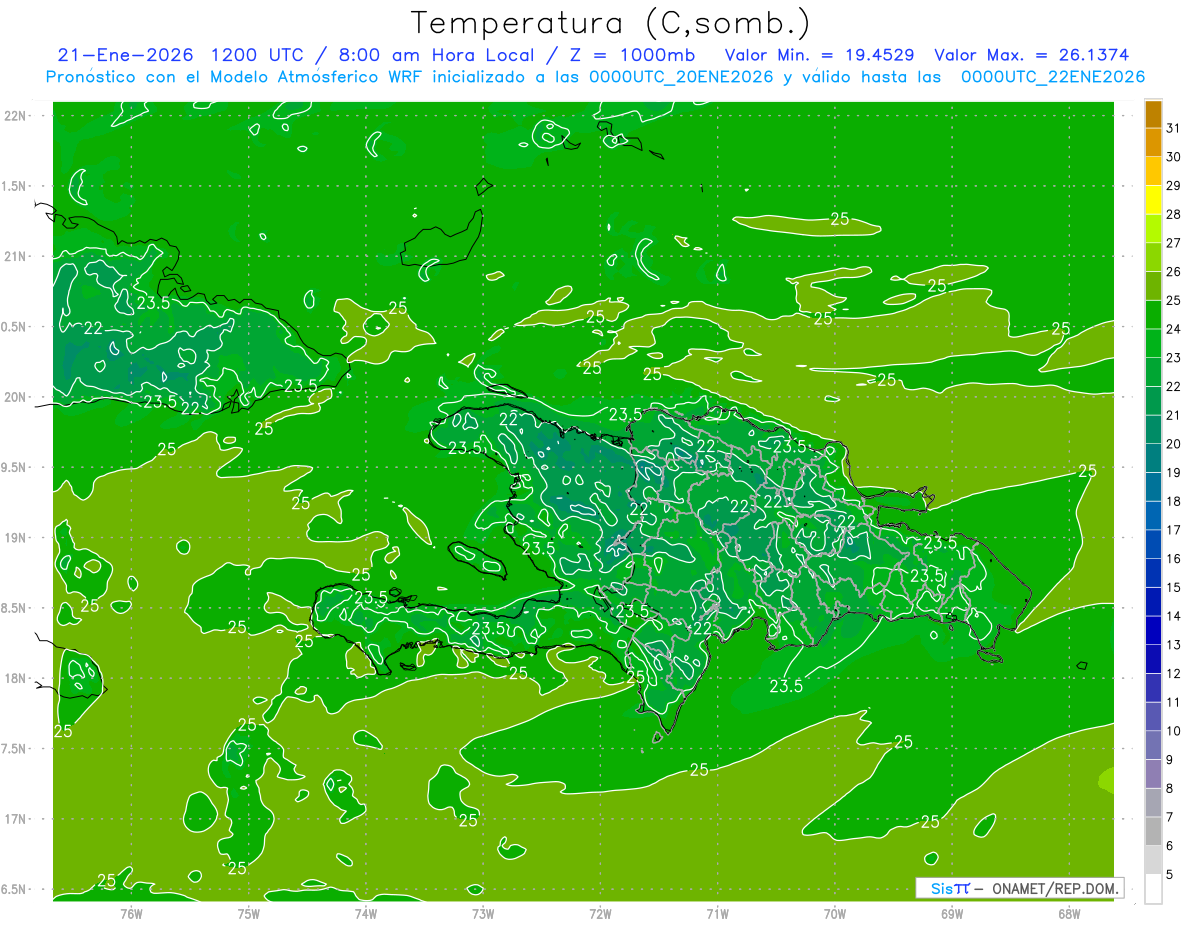Click the "74W" longitude axis label
This screenshot has width=1200, height=927.
pyautogui.click(x=366, y=913)
